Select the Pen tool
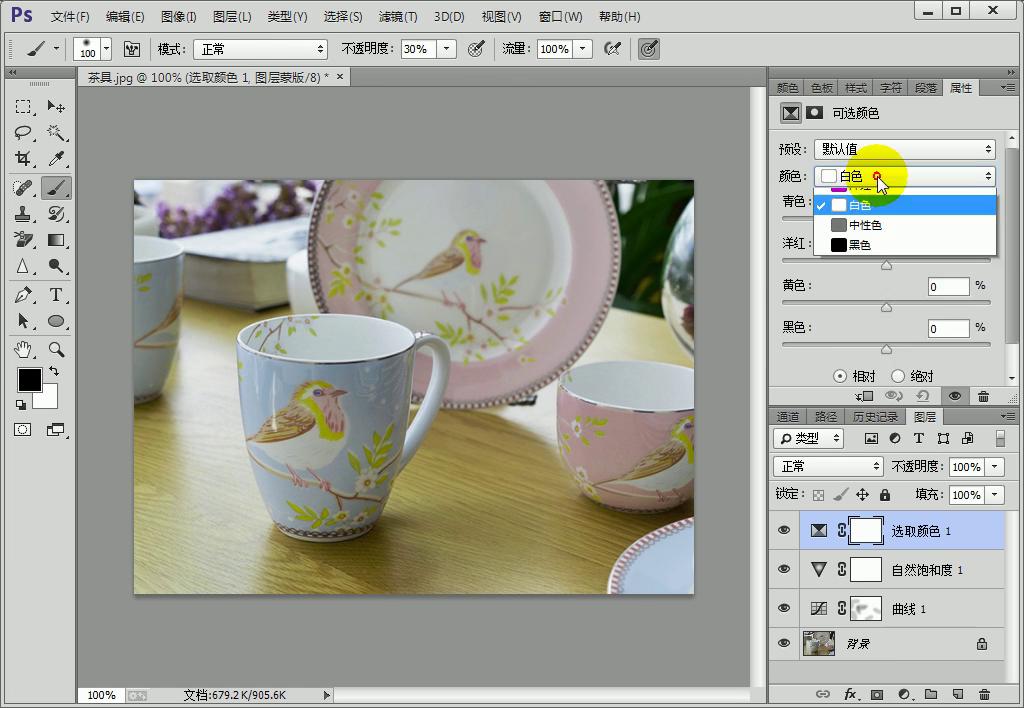The width and height of the screenshot is (1024, 708). [23, 295]
